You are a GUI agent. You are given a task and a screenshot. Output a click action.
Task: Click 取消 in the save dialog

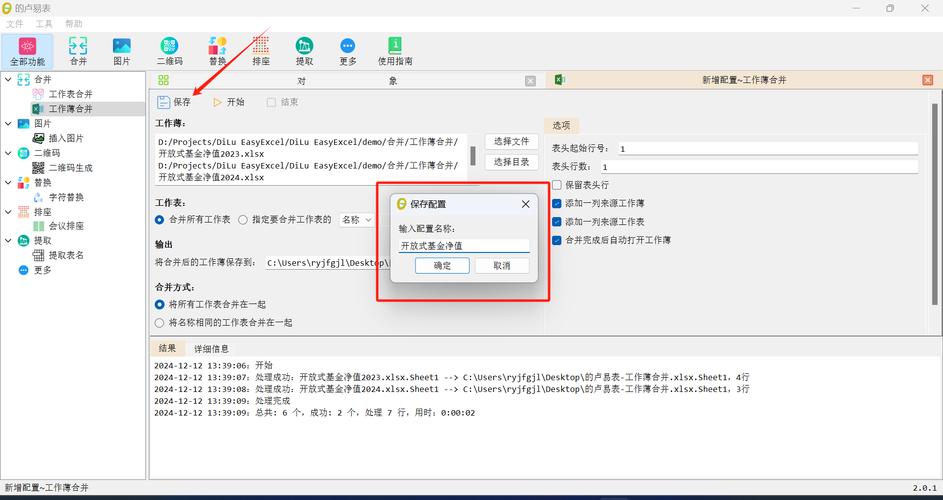502,265
